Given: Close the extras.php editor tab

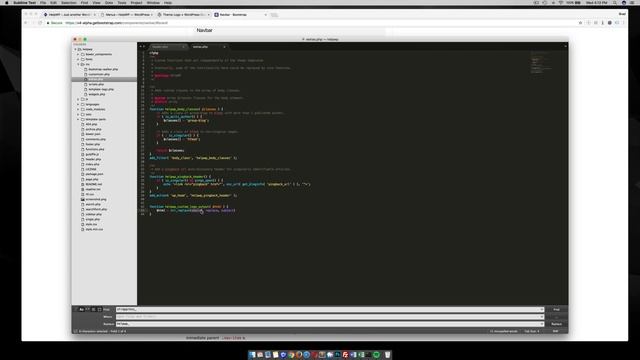Looking at the screenshot, I should pos(224,47).
